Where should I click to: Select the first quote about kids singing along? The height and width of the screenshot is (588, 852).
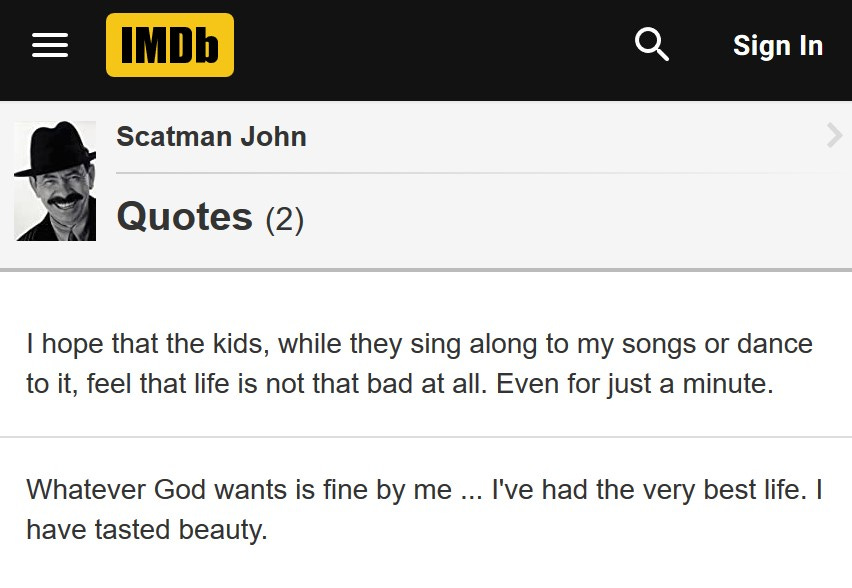click(x=420, y=363)
